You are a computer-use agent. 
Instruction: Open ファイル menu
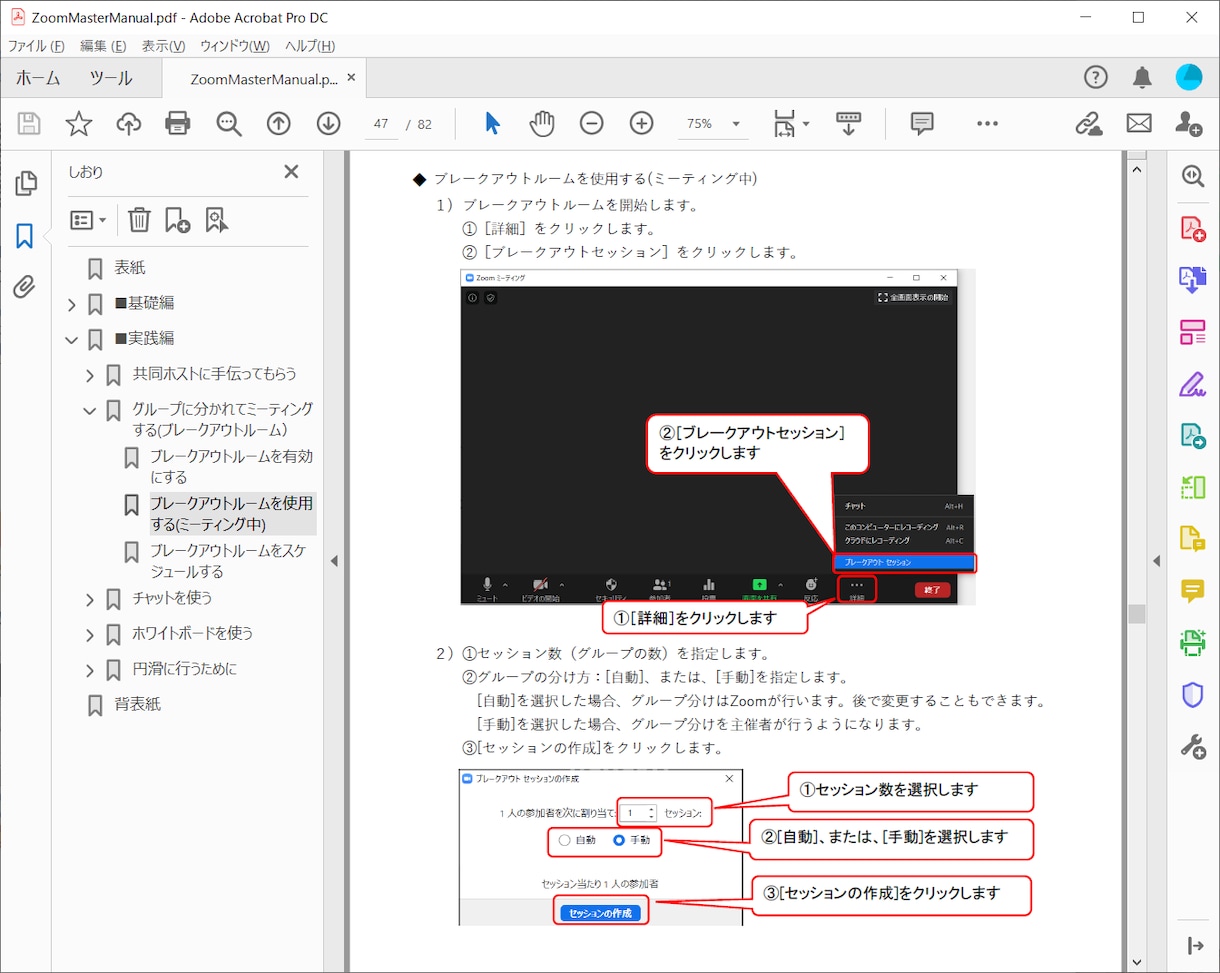tap(37, 46)
